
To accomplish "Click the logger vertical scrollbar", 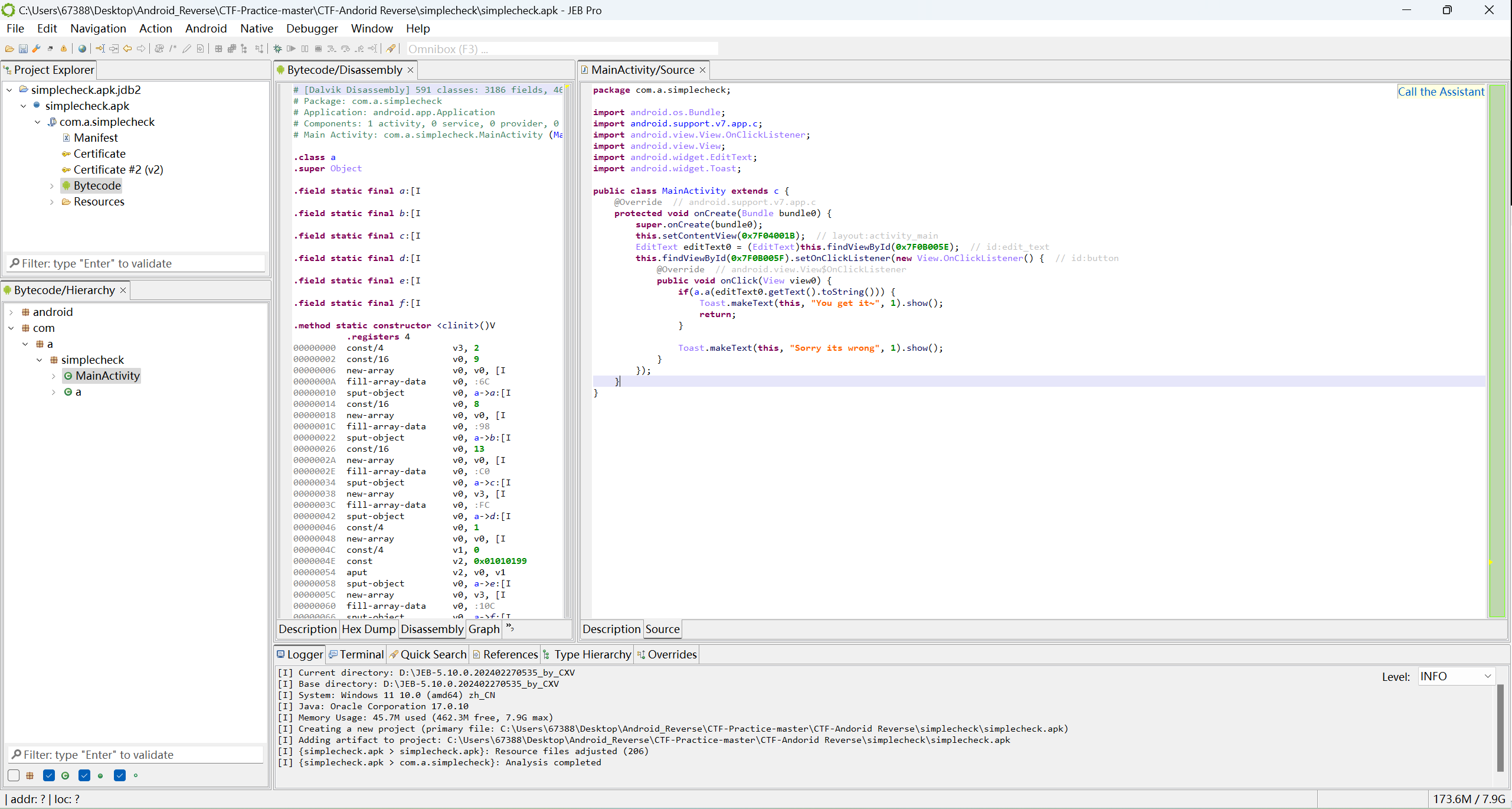I will [x=1500, y=728].
